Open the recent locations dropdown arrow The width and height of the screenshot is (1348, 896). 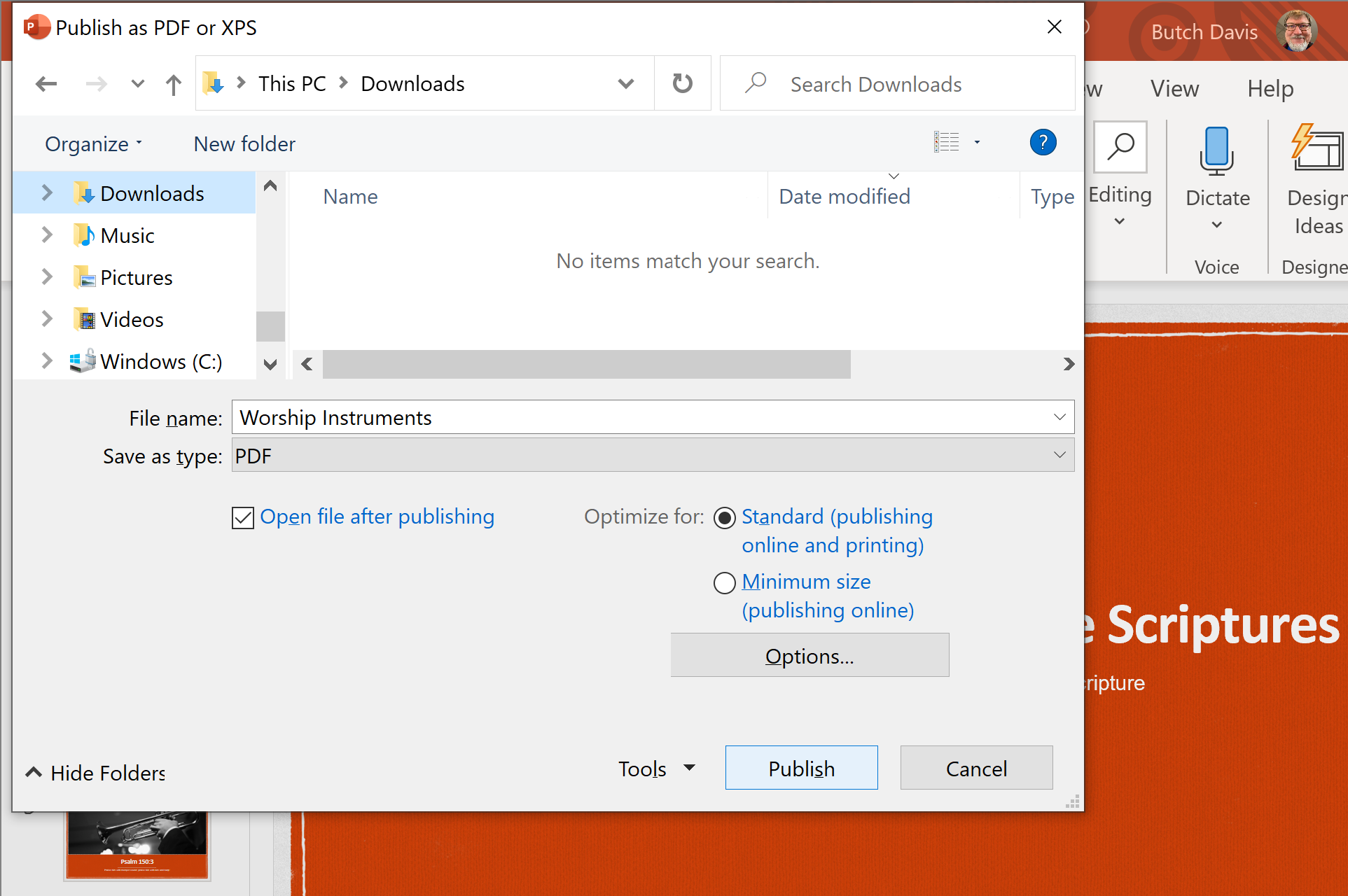(x=137, y=84)
